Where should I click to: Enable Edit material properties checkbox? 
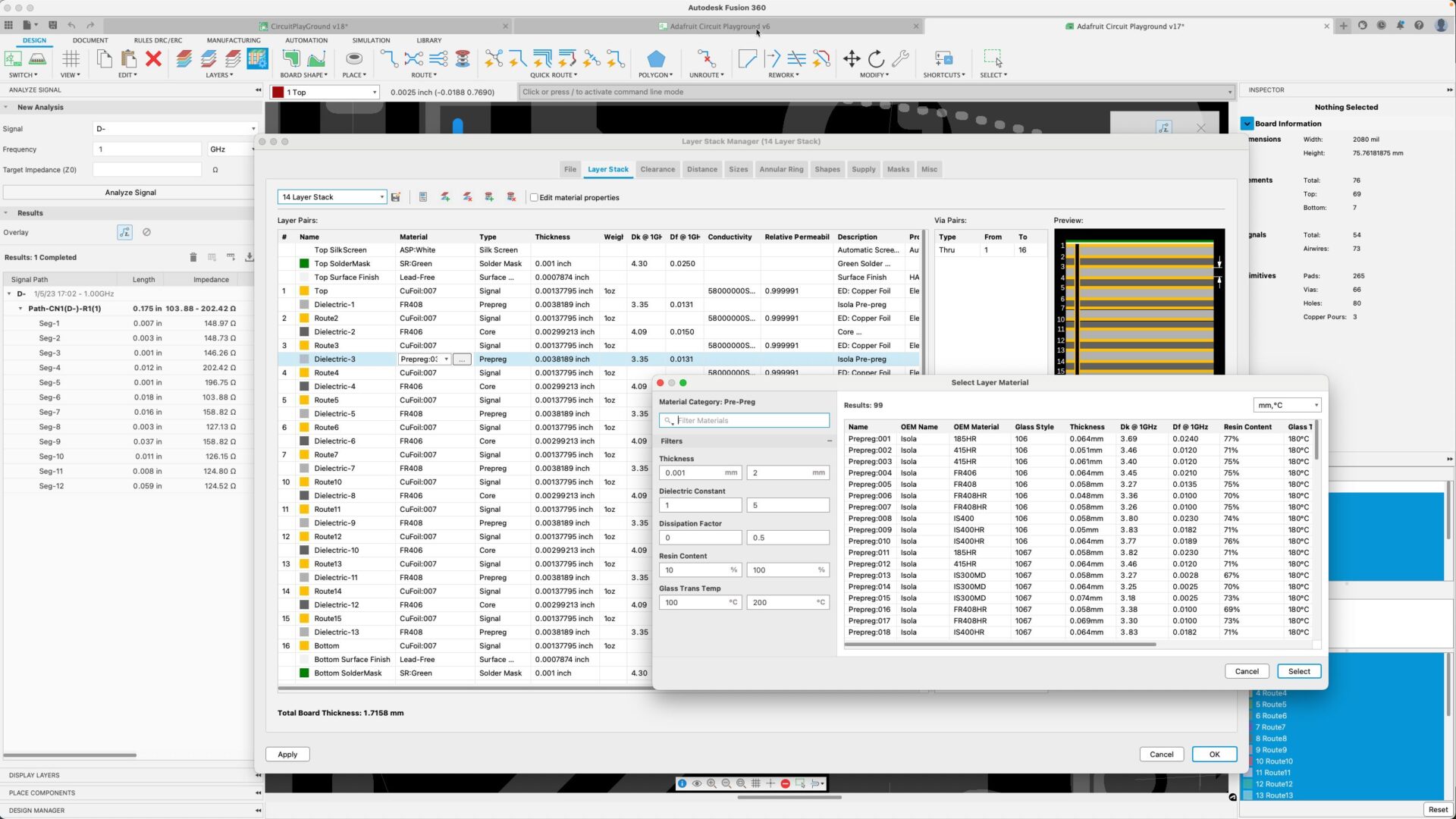pyautogui.click(x=534, y=197)
